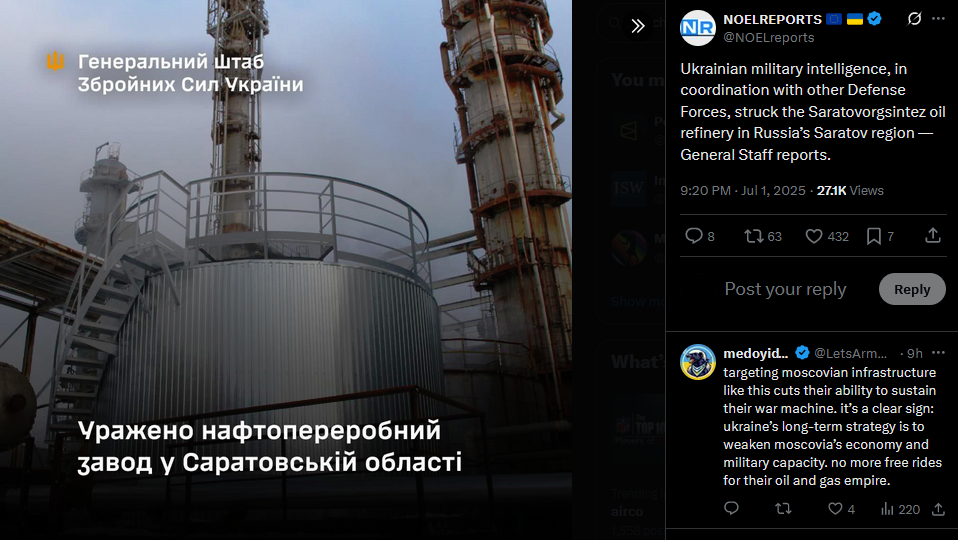Like the tweet with 432 likes
The image size is (958, 540).
pos(827,236)
